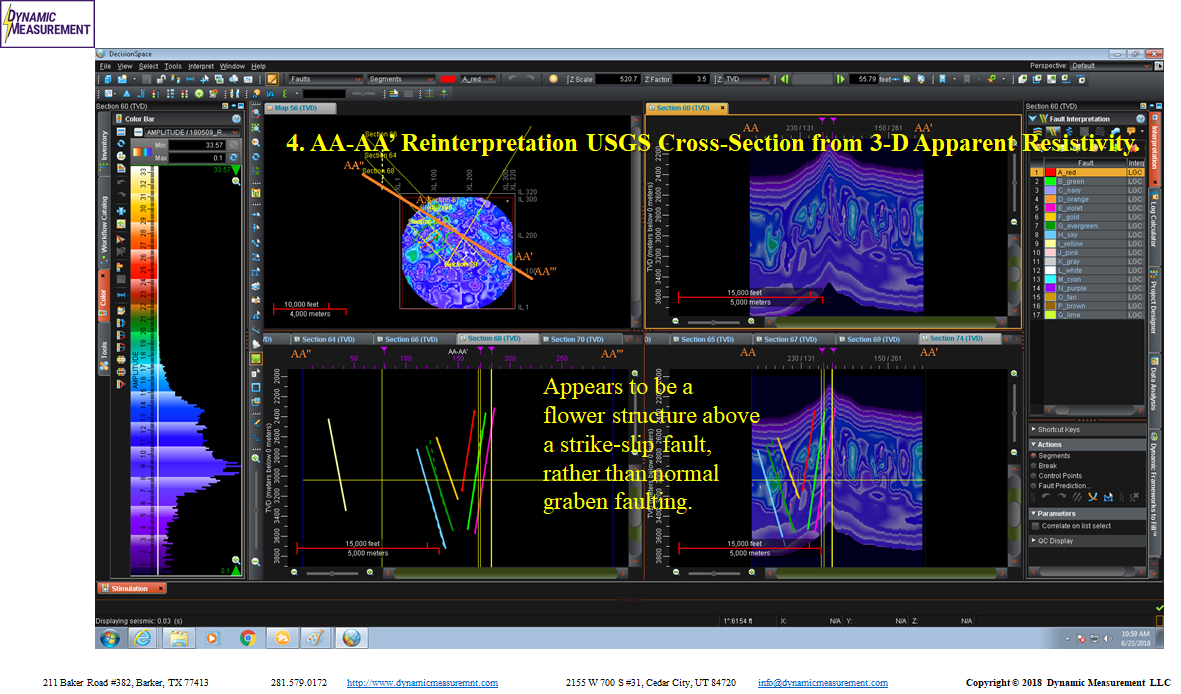Open the Workflow Catalog side tab

click(104, 225)
